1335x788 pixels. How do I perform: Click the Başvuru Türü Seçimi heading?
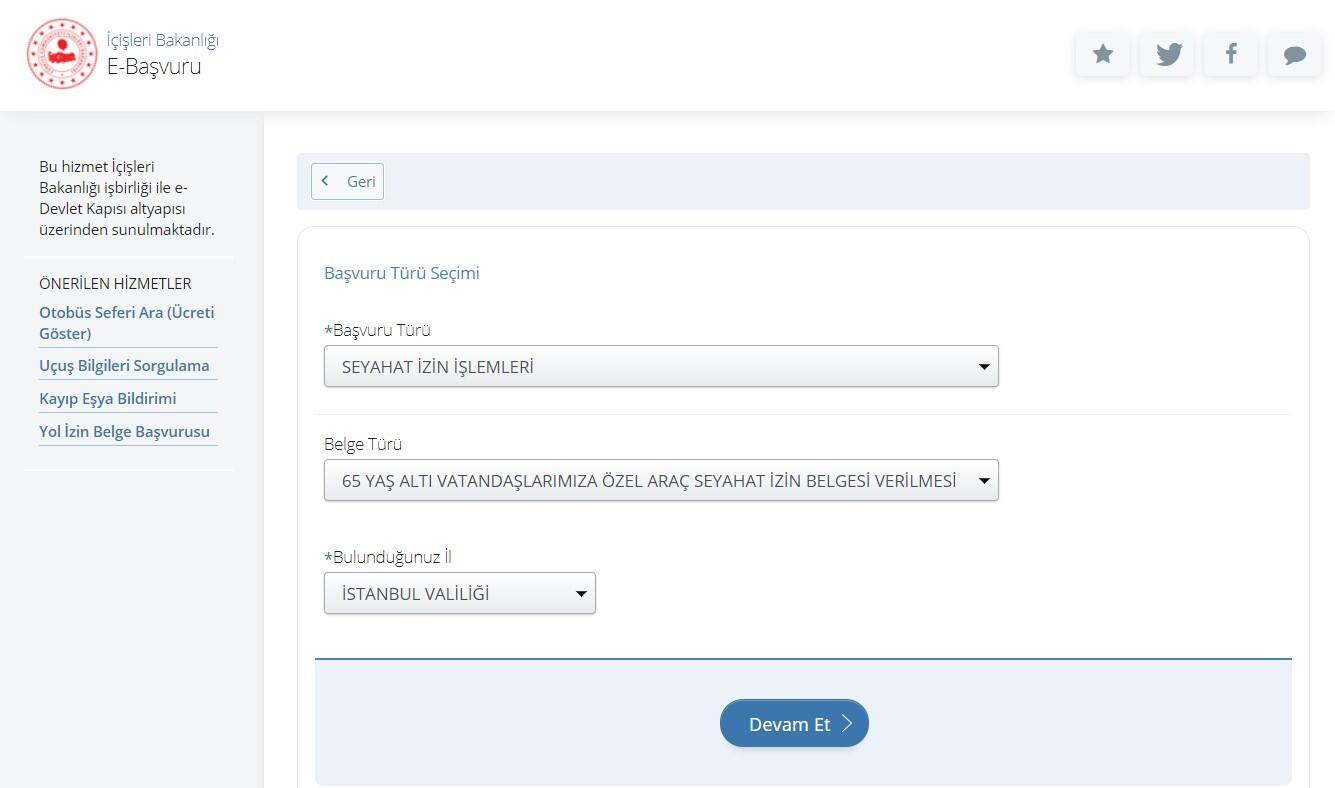pyautogui.click(x=402, y=273)
